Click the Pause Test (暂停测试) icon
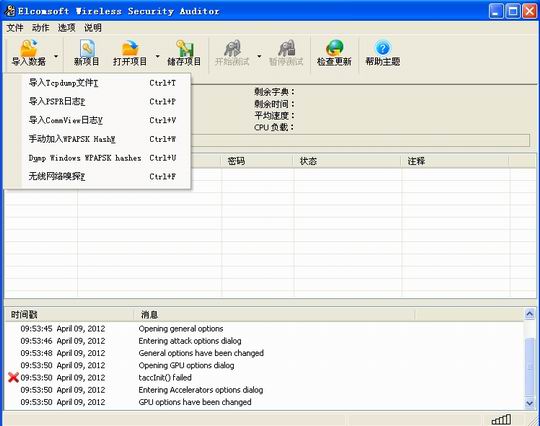This screenshot has height=426, width=540. pyautogui.click(x=286, y=48)
